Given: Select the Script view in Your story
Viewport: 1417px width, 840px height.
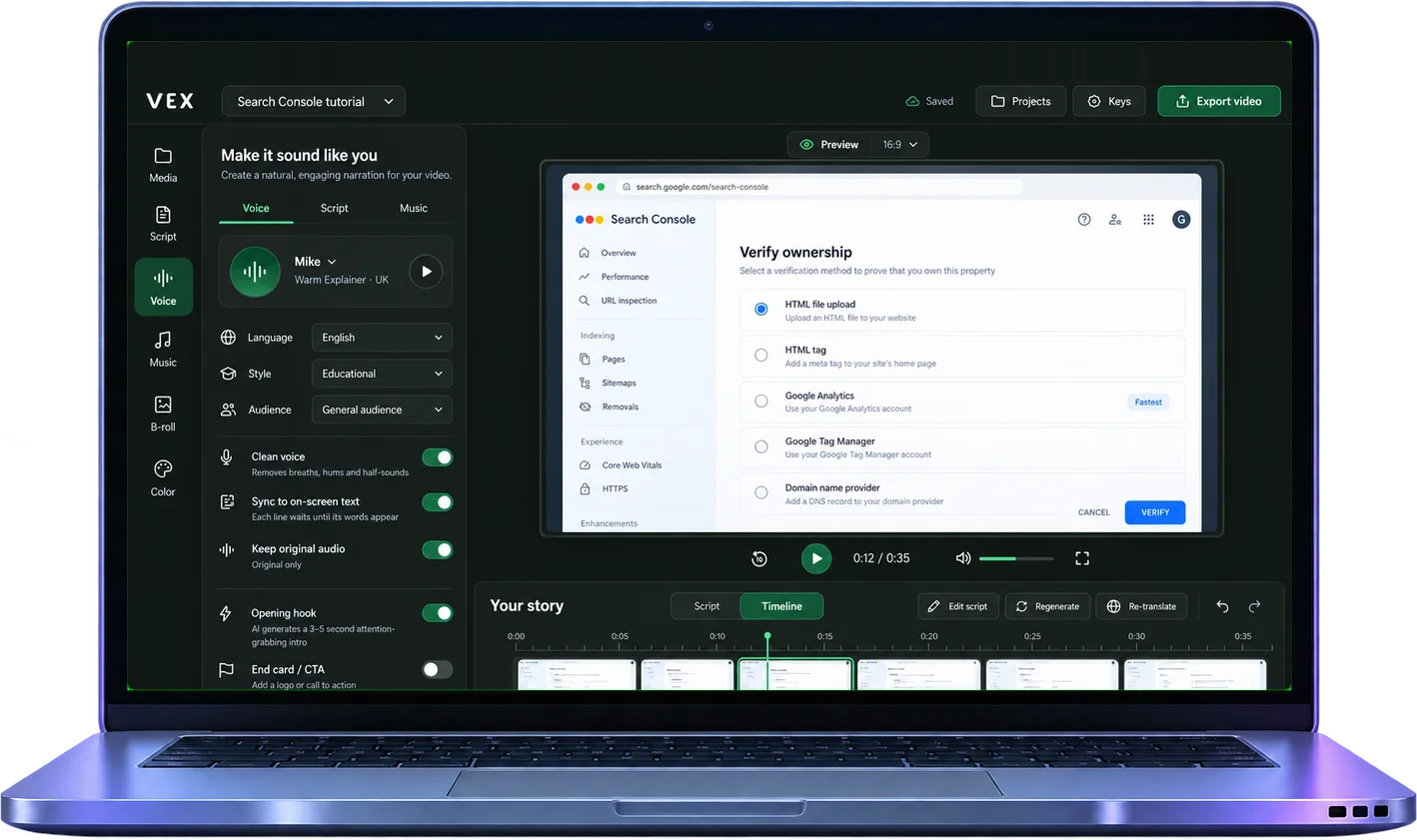Looking at the screenshot, I should click(x=707, y=606).
